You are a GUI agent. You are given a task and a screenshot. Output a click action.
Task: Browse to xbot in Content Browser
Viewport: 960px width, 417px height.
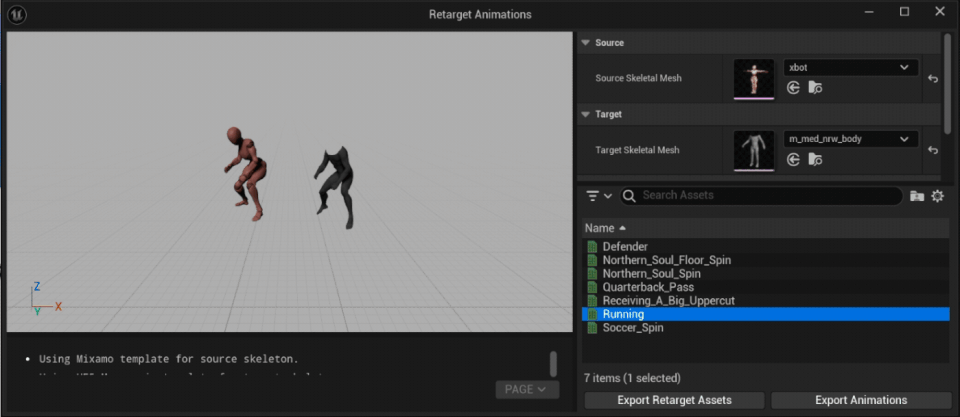[815, 88]
